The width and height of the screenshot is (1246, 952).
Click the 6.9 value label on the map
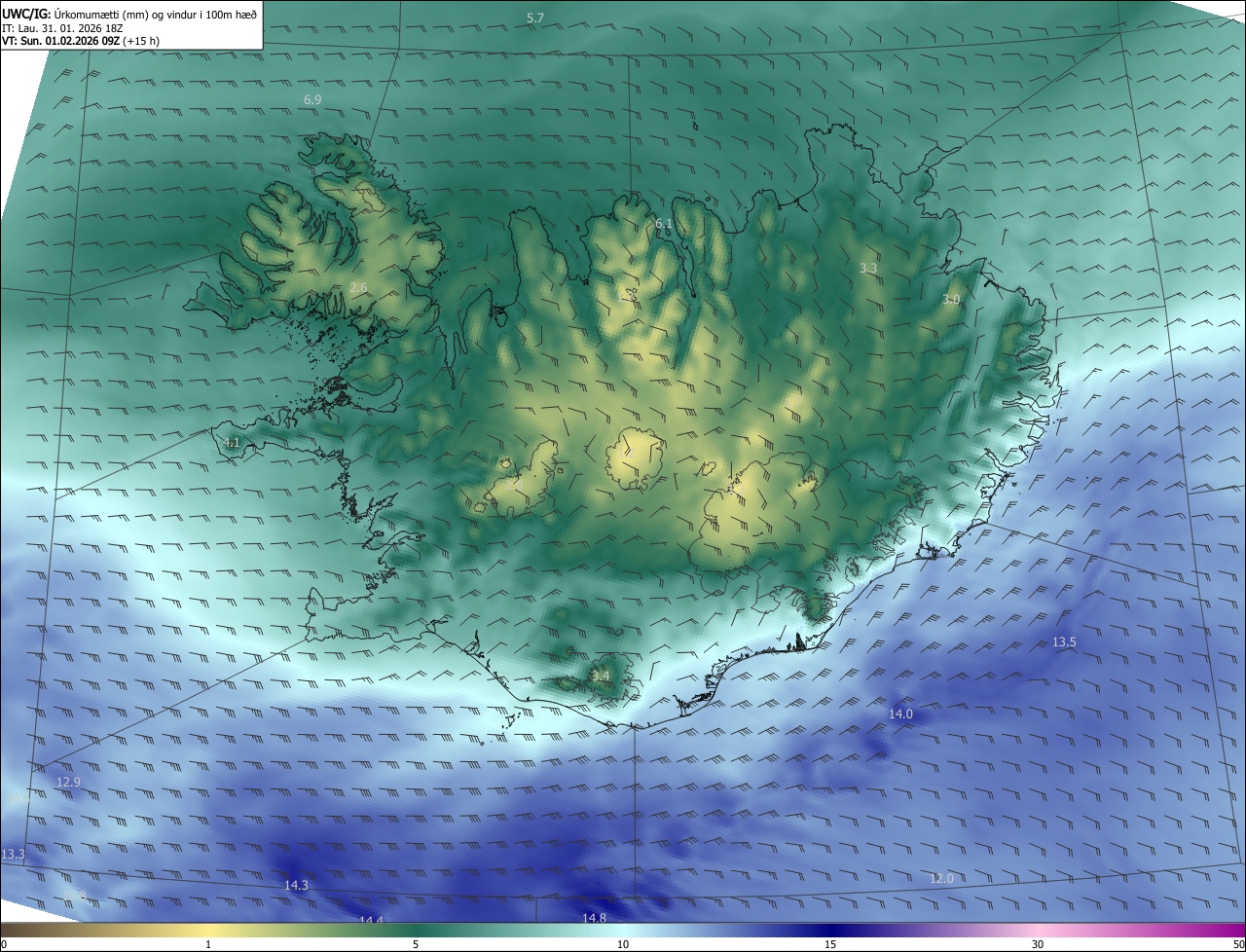[x=312, y=100]
